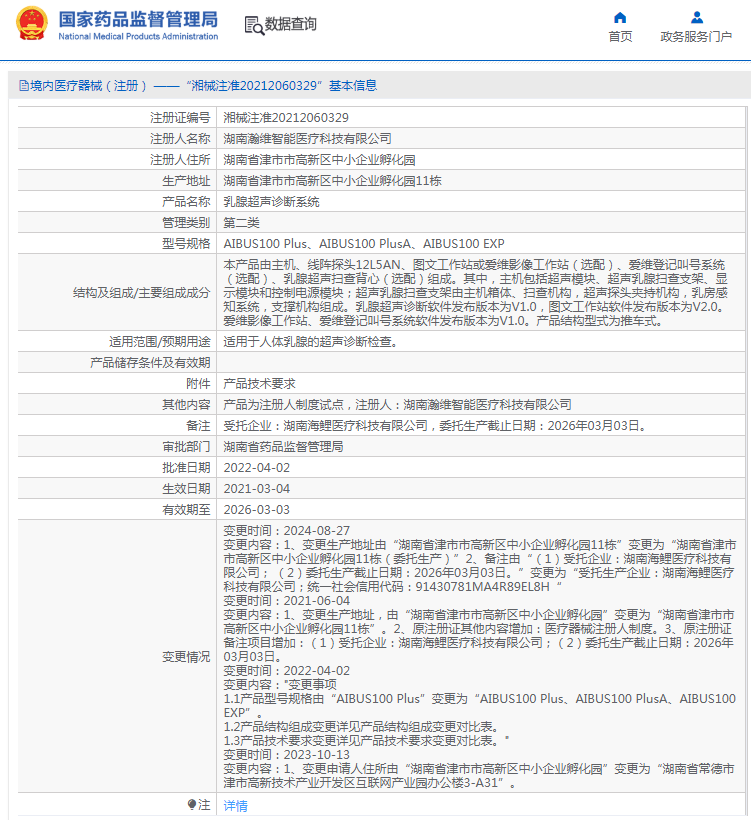Click the 变更情况 row label
This screenshot has height=820, width=751.
coord(186,656)
